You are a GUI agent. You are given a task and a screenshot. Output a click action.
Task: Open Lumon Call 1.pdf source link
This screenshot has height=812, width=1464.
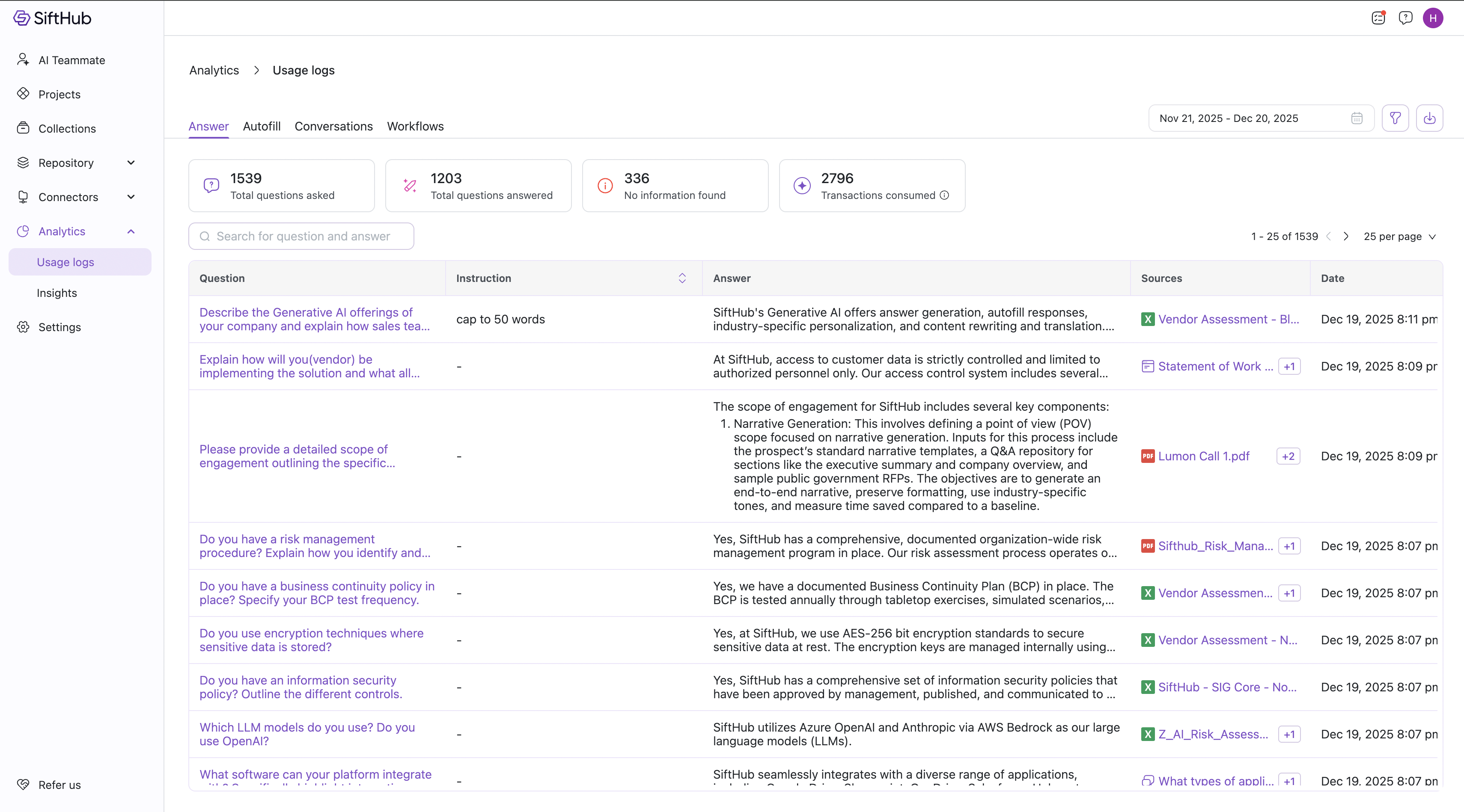click(1203, 456)
